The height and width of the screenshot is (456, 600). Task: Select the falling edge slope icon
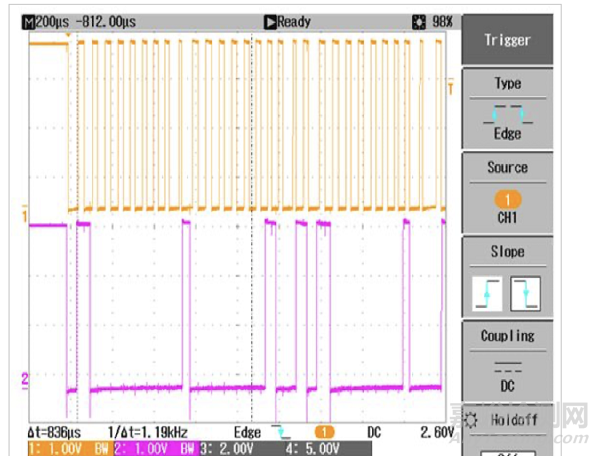[x=525, y=292]
